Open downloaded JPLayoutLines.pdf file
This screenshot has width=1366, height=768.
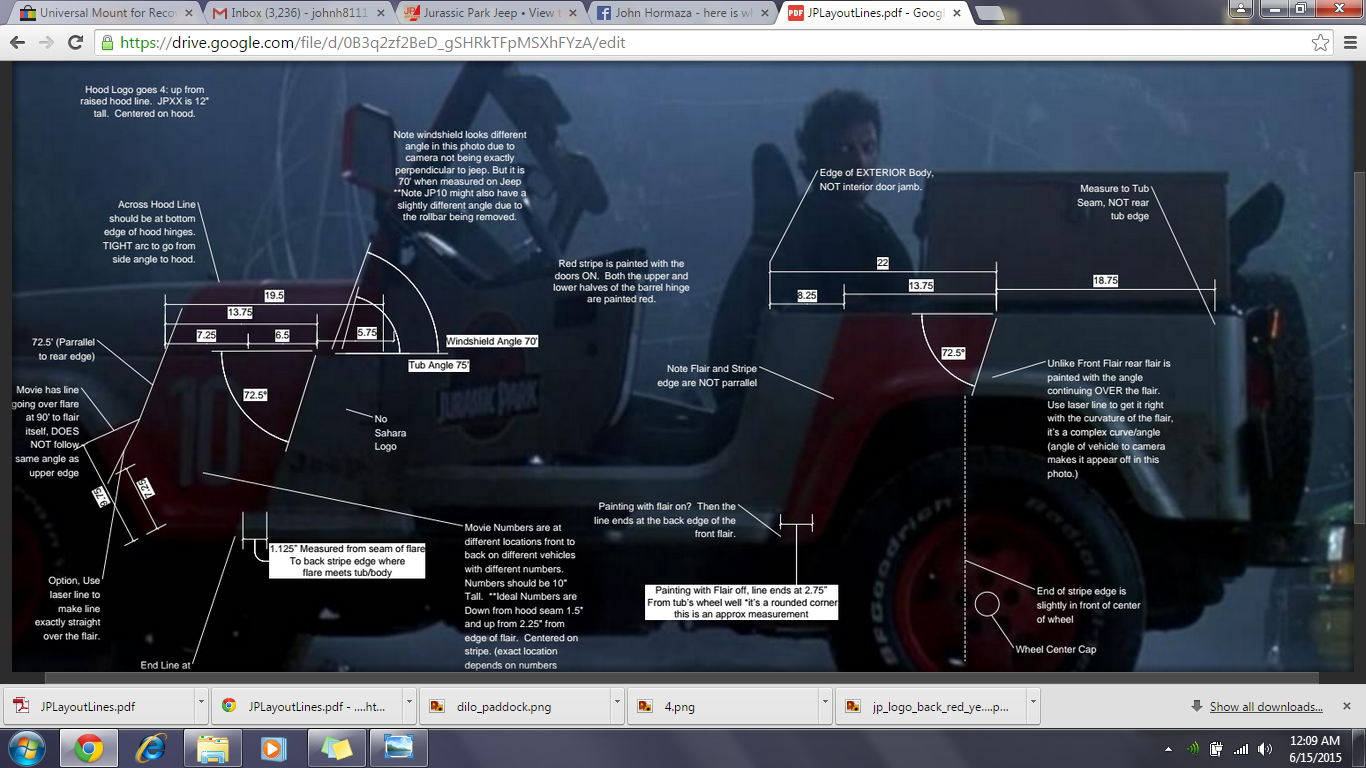click(100, 706)
